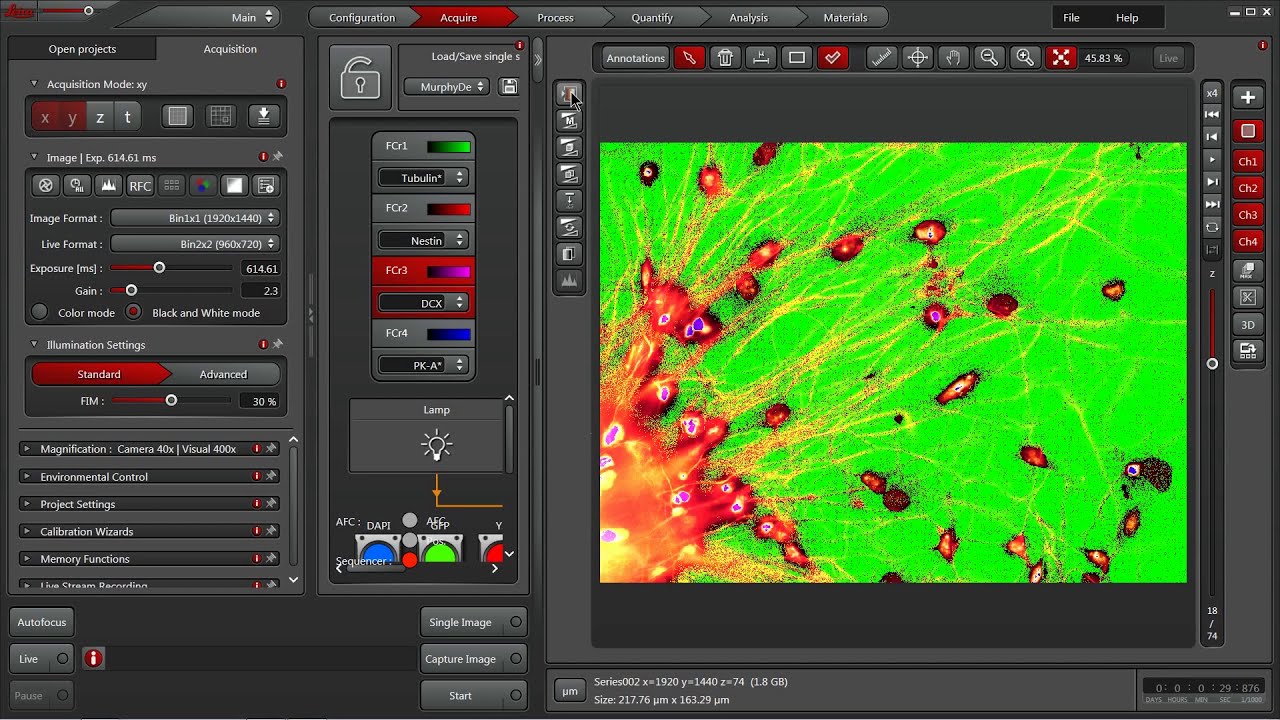Select the hand pan tool
Screen dimensions: 1280x720
[953, 58]
